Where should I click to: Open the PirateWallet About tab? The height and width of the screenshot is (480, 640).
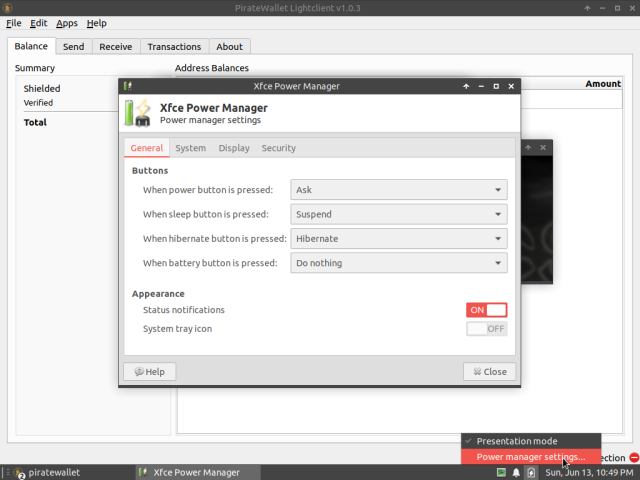(x=229, y=47)
